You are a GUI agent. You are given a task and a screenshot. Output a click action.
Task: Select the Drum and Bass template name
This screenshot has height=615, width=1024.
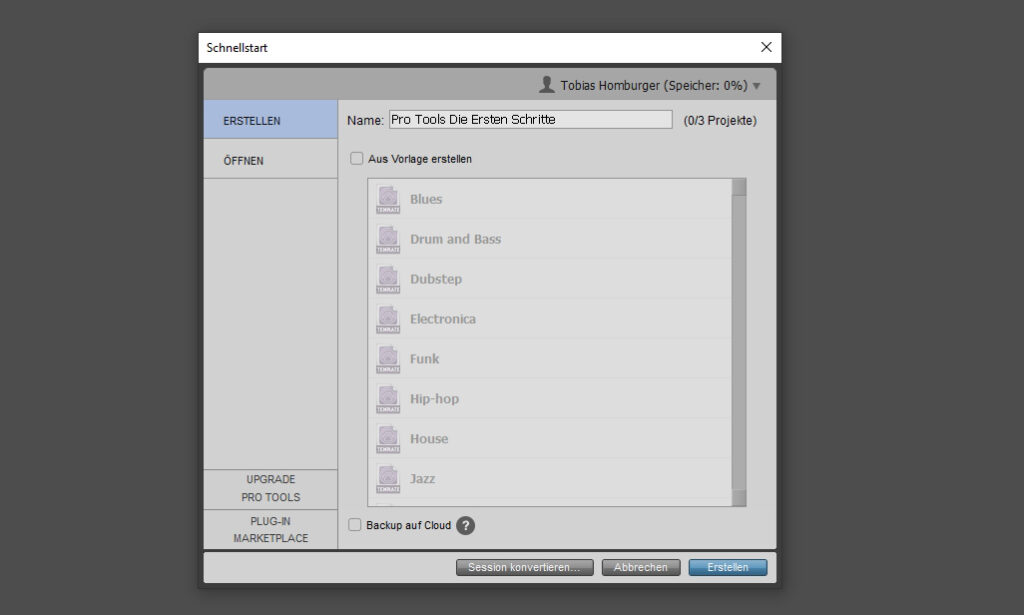(455, 239)
